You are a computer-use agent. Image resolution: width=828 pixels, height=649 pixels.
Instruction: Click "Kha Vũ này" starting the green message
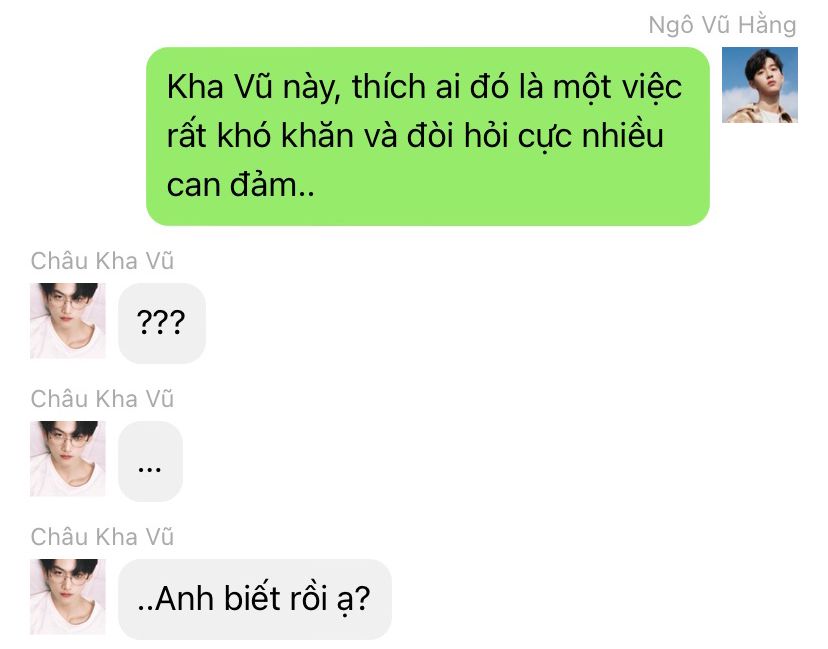point(251,87)
